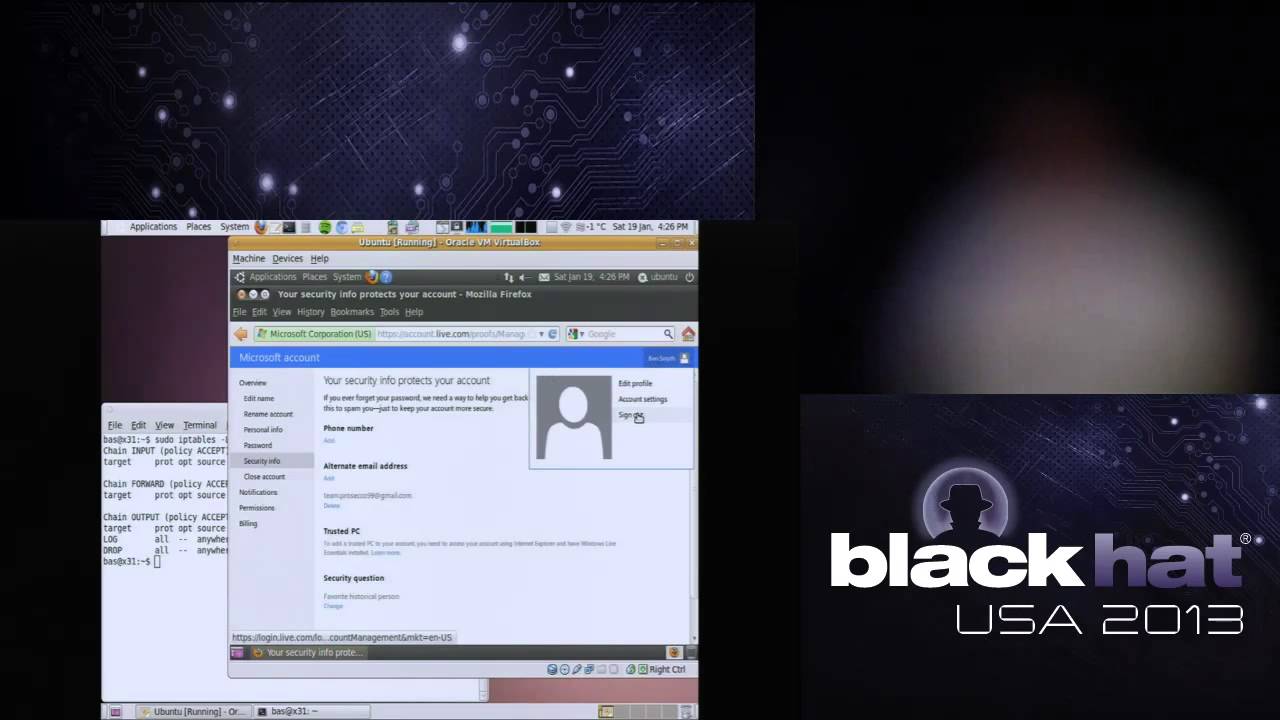Image resolution: width=1280 pixels, height=720 pixels.
Task: Click the VirtualBox hard disk status icon
Action: tap(552, 670)
